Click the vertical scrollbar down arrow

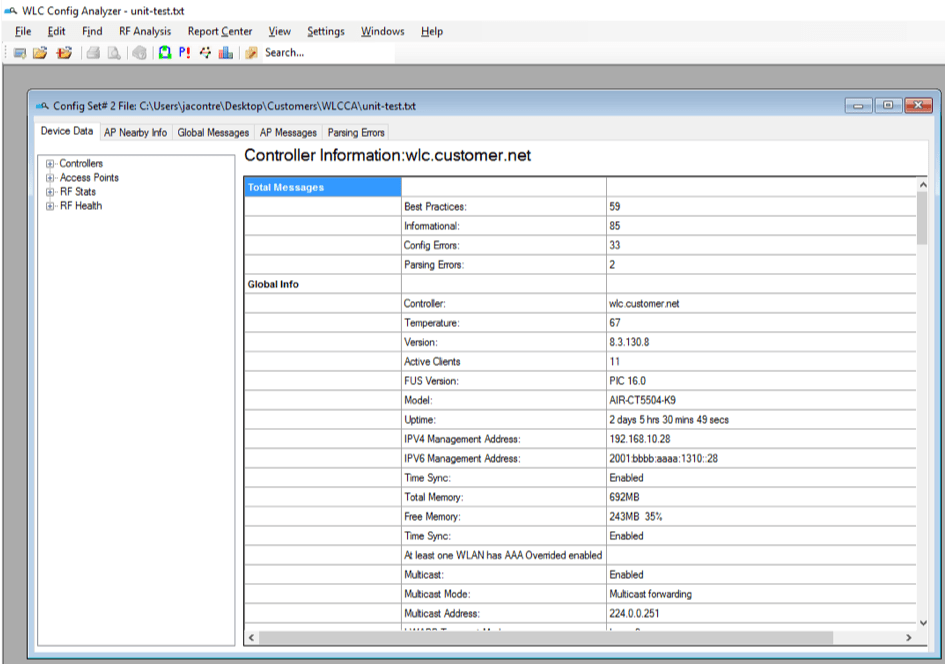coord(922,624)
